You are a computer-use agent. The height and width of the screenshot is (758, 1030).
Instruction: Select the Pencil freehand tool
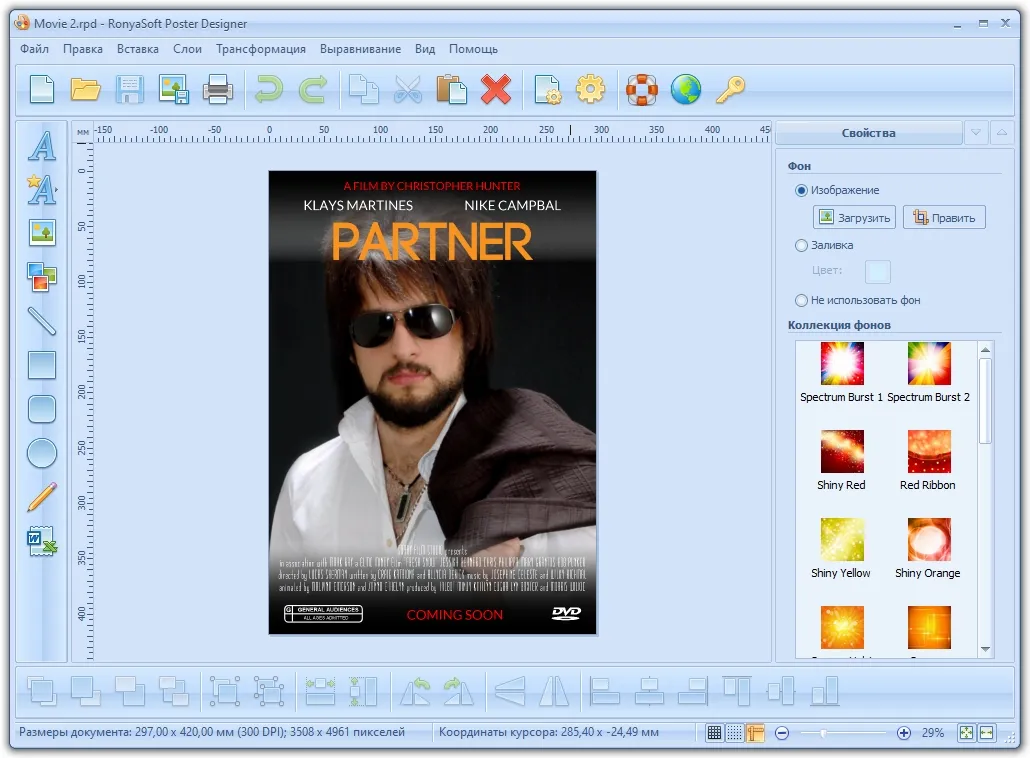click(42, 497)
